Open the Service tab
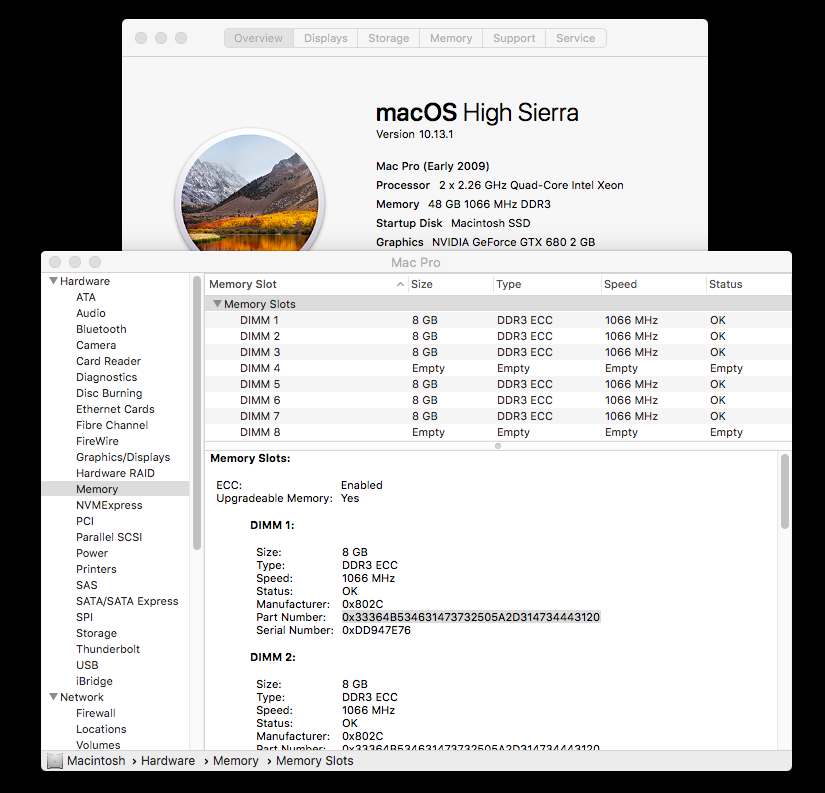This screenshot has height=793, width=825. (x=576, y=38)
